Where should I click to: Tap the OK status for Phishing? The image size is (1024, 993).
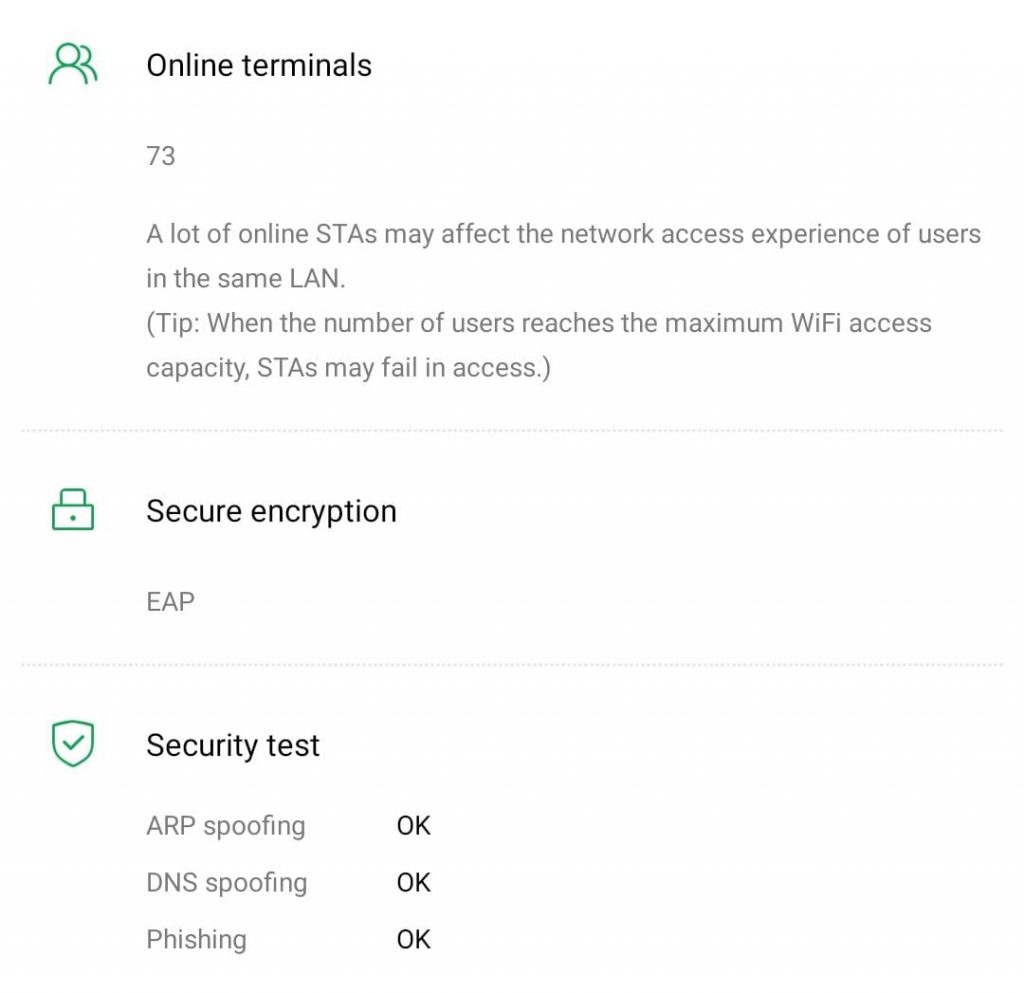pyautogui.click(x=413, y=940)
